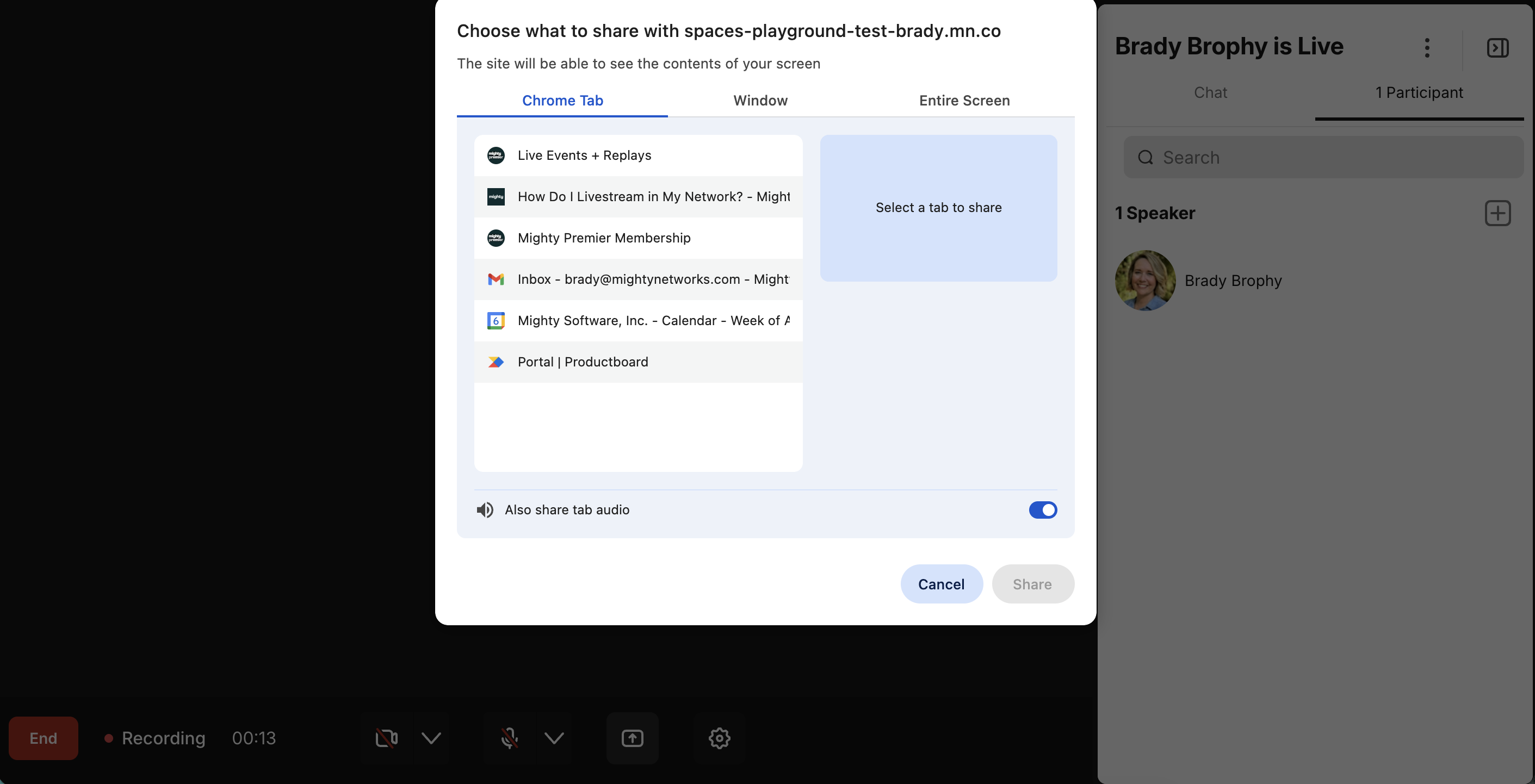Select the Inbox Gmail tab
The image size is (1535, 784).
[638, 279]
